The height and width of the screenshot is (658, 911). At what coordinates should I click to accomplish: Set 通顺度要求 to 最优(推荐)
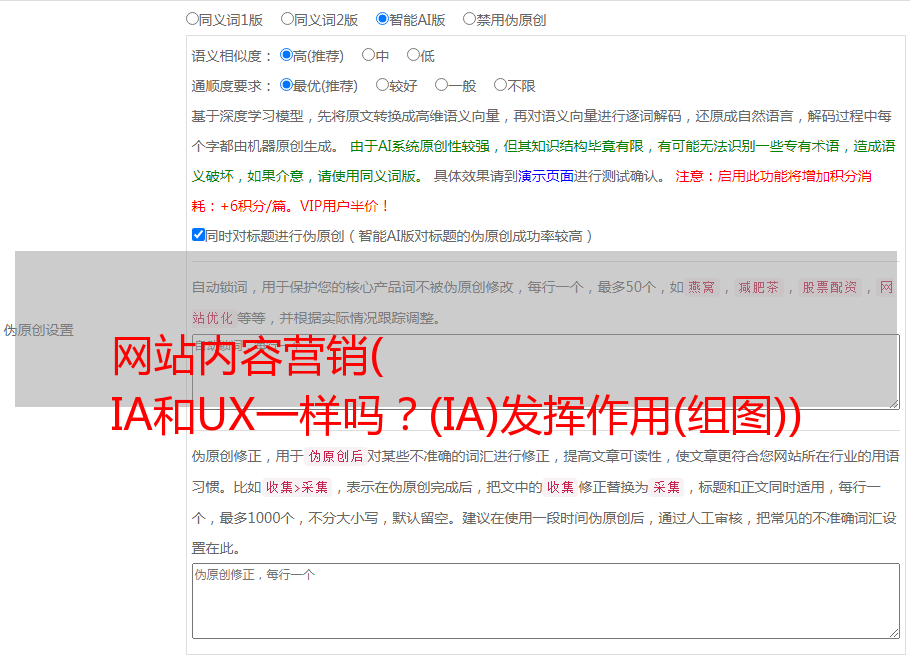(x=286, y=85)
